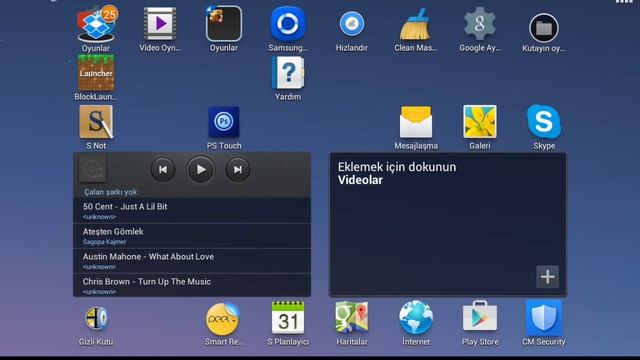The height and width of the screenshot is (360, 640).
Task: Tap the music widget album art thumbnail
Action: coord(93,169)
